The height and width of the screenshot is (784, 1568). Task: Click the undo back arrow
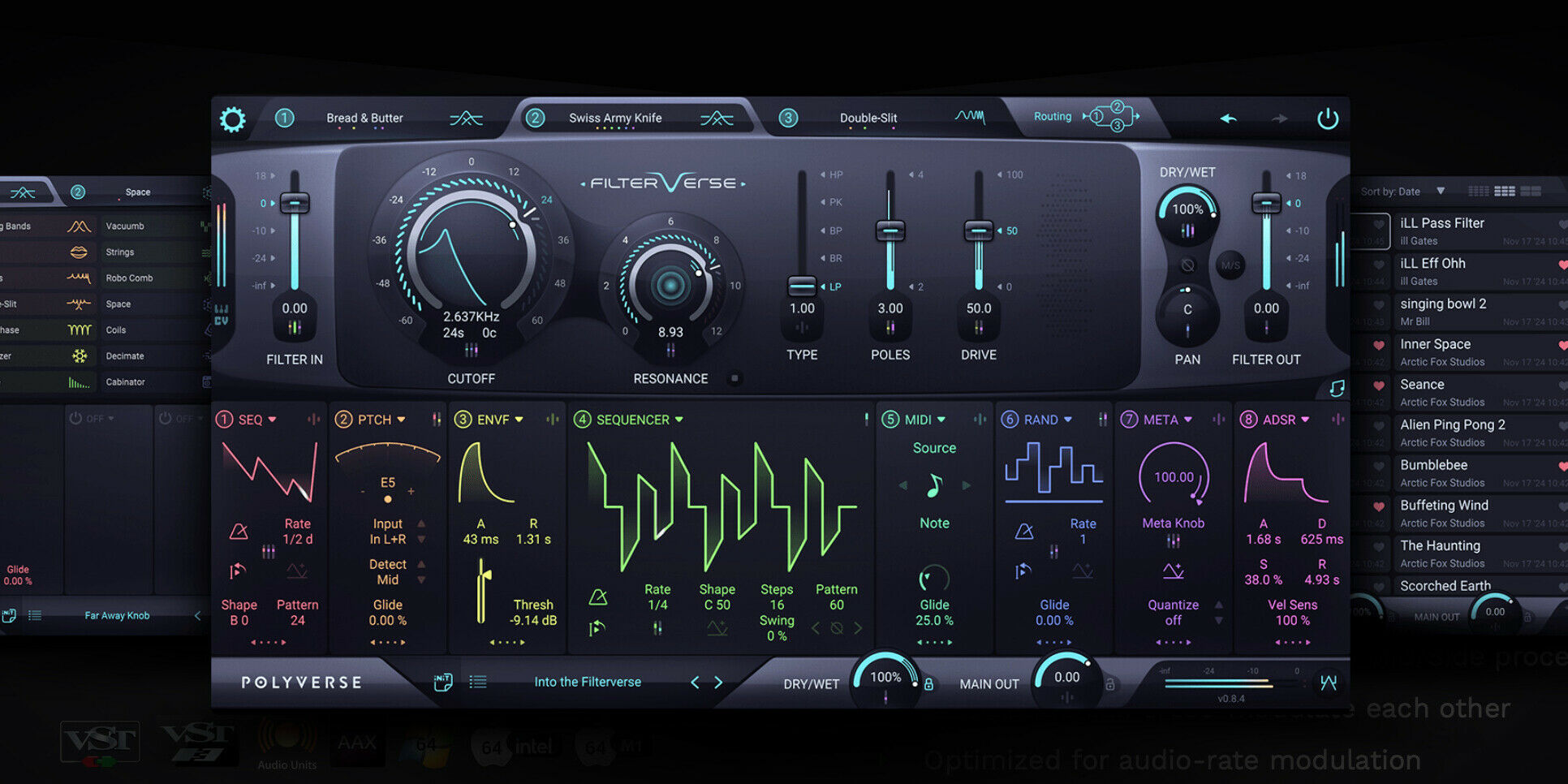[1228, 118]
